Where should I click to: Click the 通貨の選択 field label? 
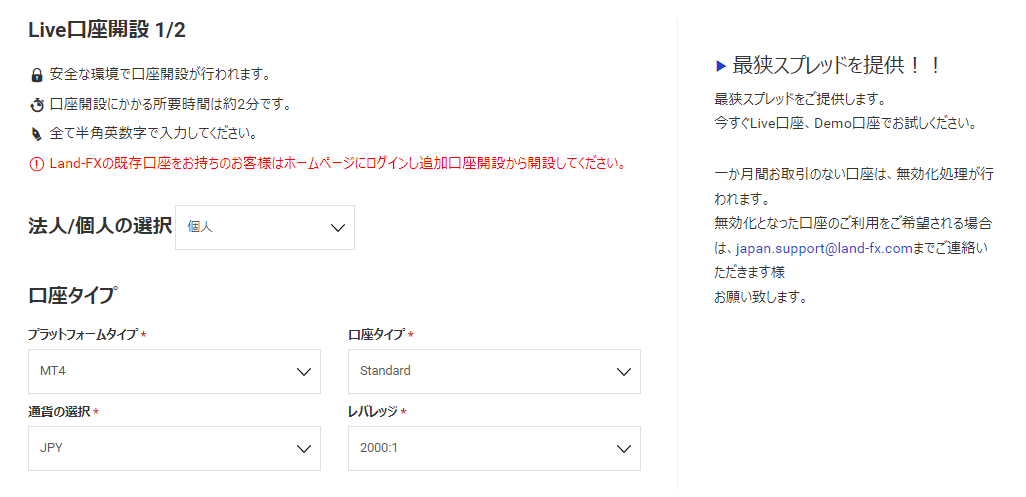point(59,412)
